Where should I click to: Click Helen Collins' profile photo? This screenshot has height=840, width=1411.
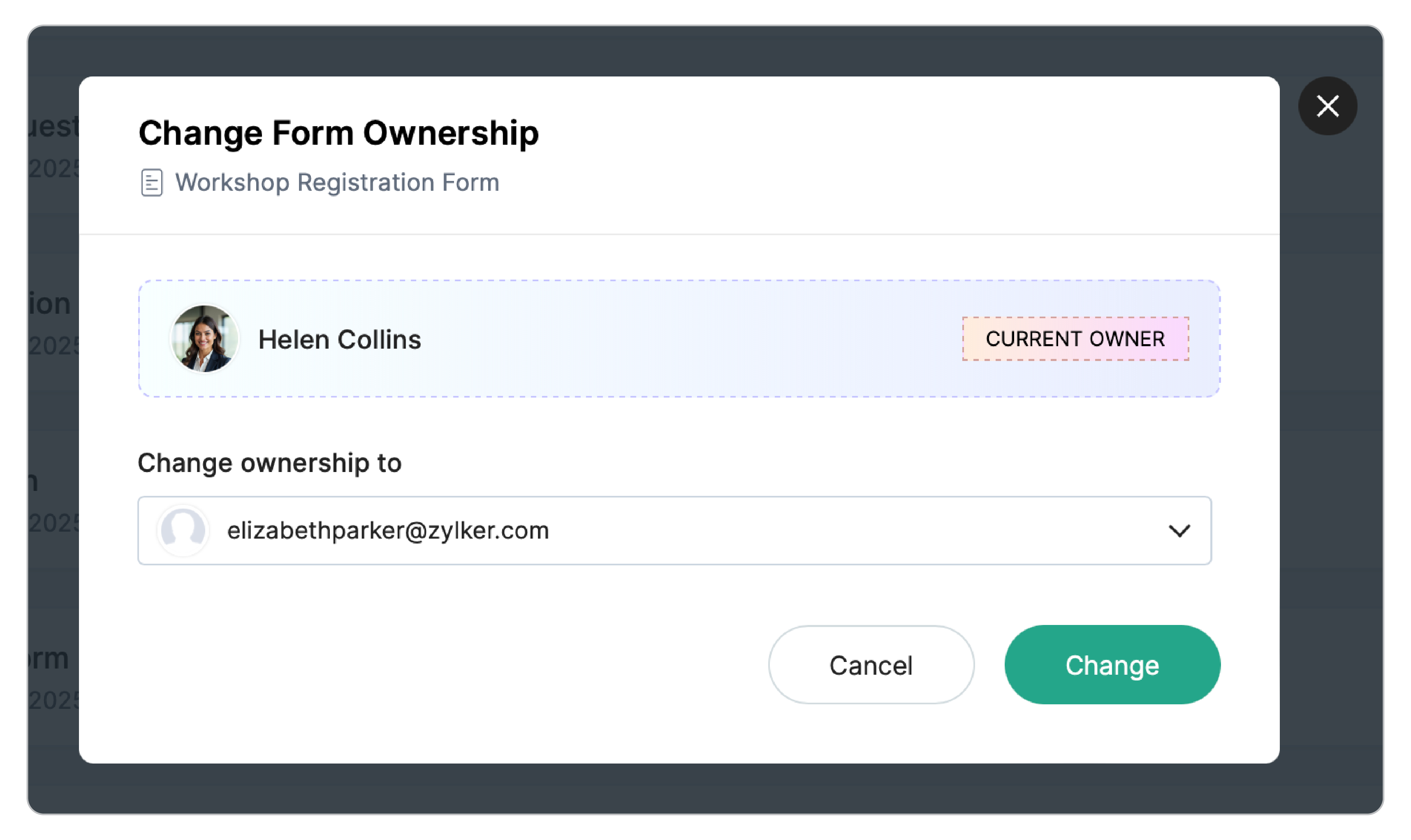[x=204, y=338]
